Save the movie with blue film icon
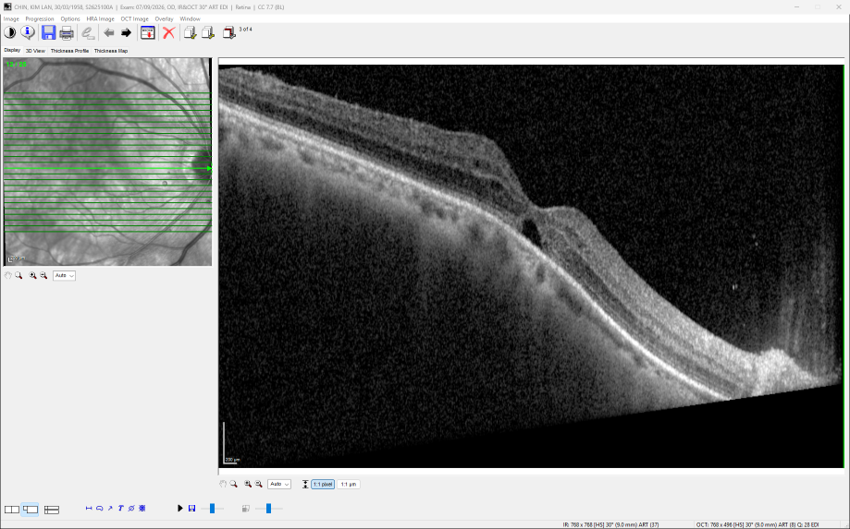The height and width of the screenshot is (529, 850). tap(192, 508)
